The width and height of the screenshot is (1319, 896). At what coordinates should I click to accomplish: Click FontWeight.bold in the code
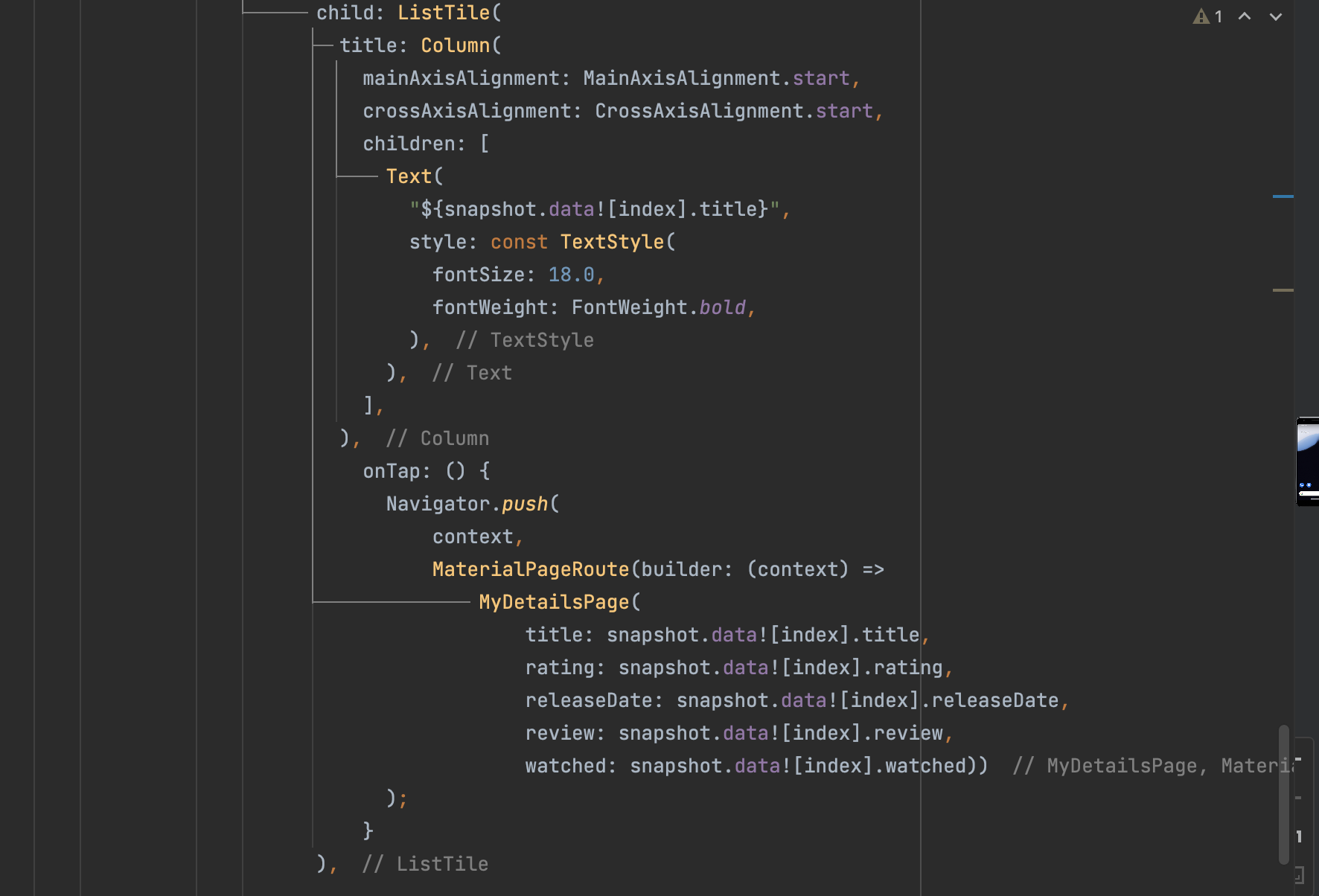coord(659,307)
